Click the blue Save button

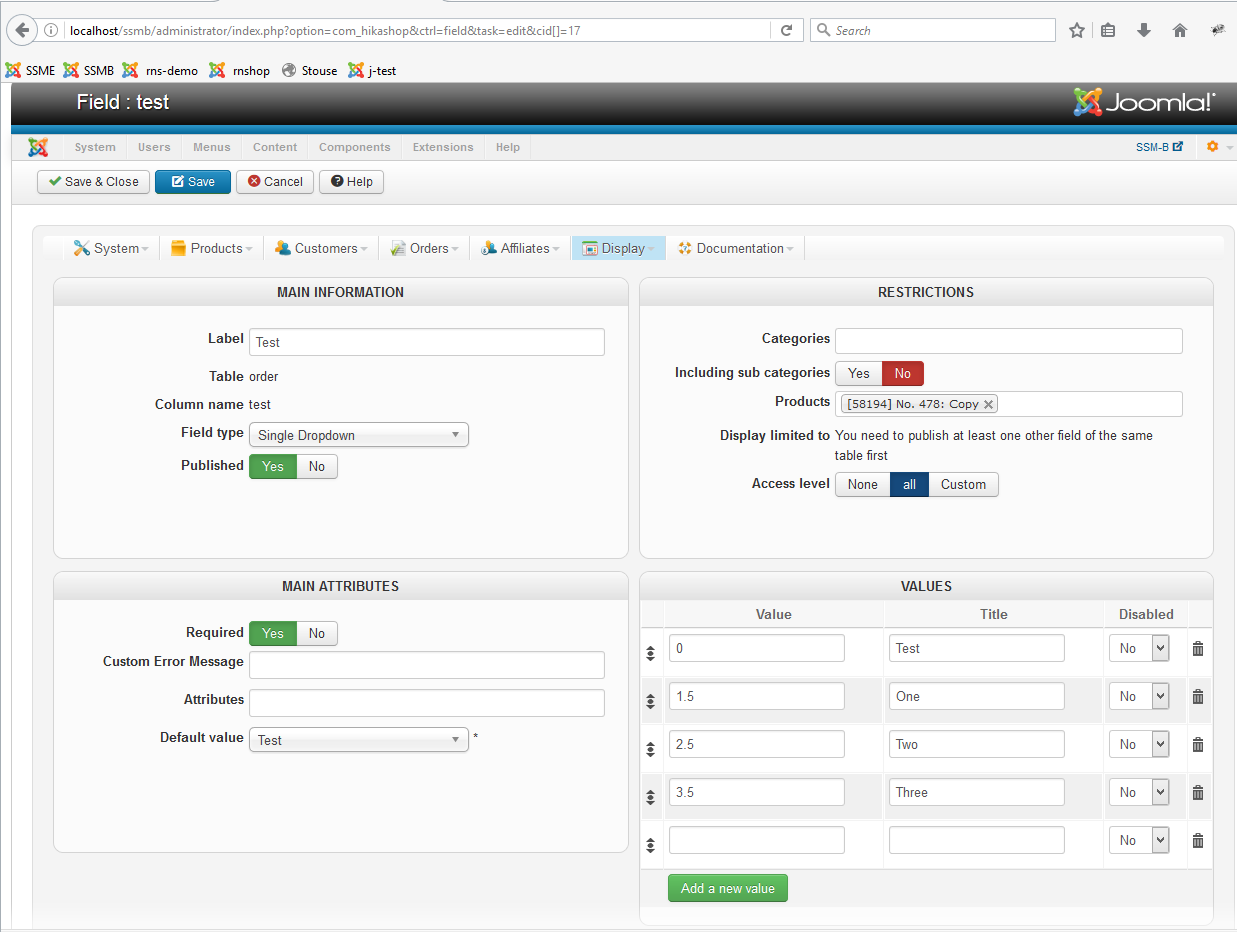(193, 181)
